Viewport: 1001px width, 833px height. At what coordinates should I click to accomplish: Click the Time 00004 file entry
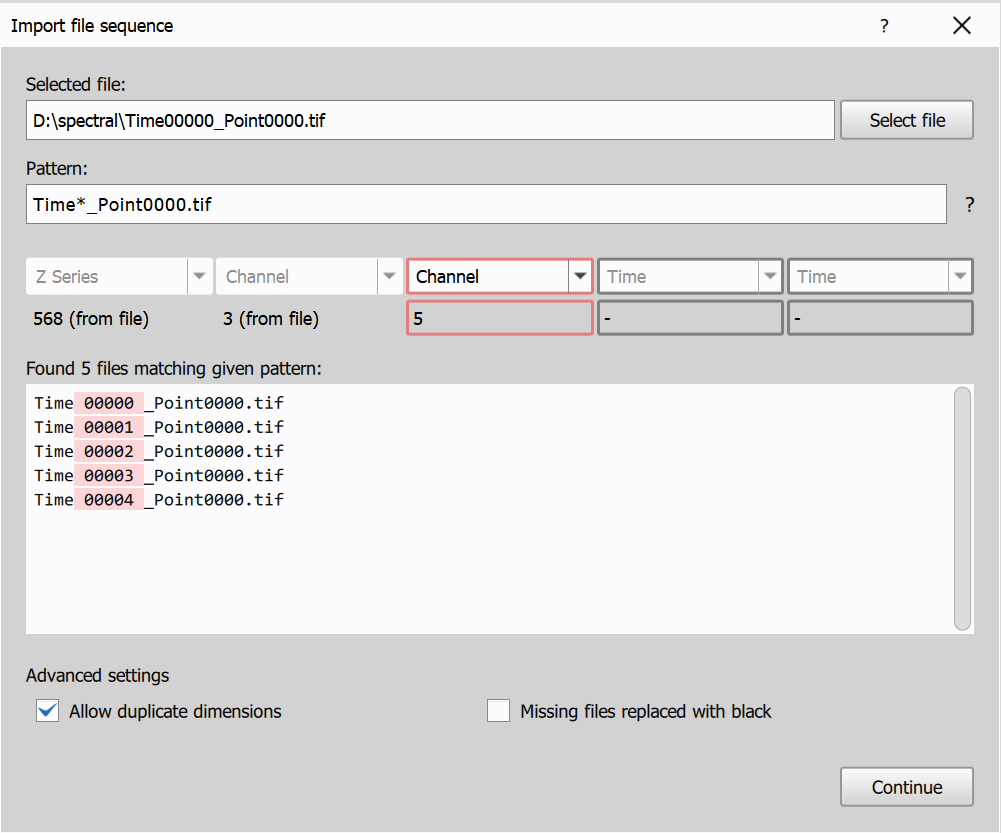[x=158, y=499]
